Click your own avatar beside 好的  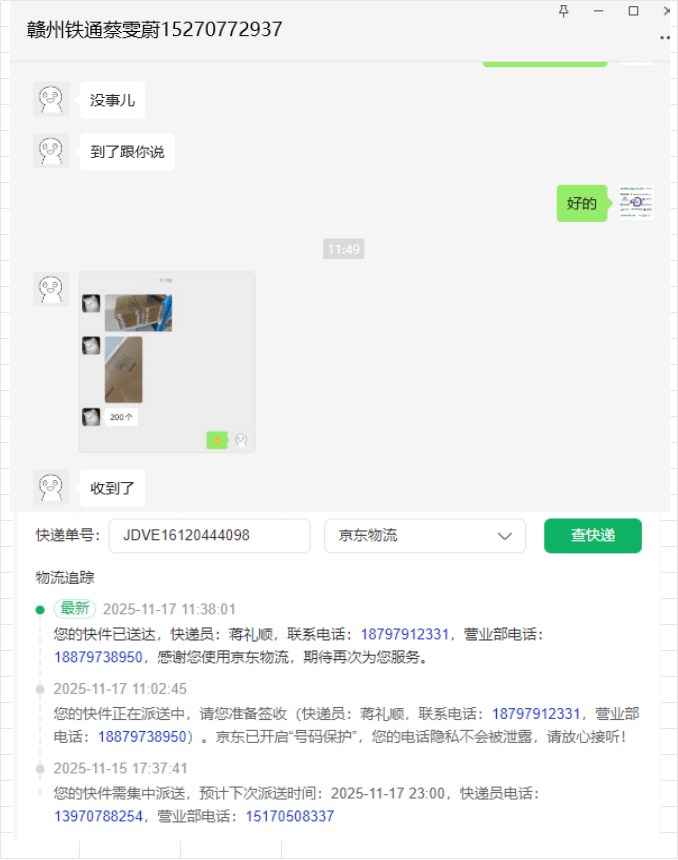[636, 203]
